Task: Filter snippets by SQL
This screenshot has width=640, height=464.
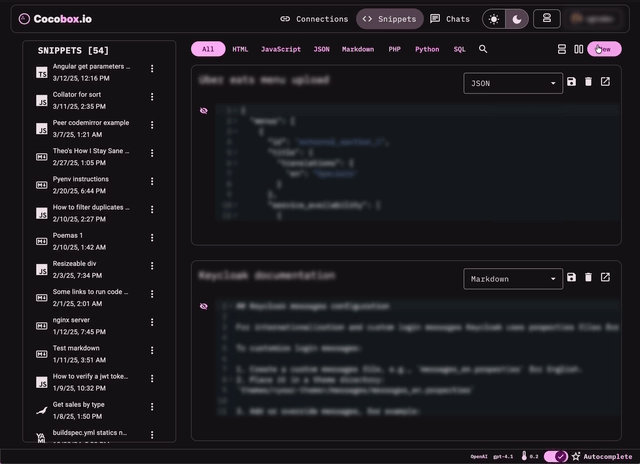Action: point(459,49)
